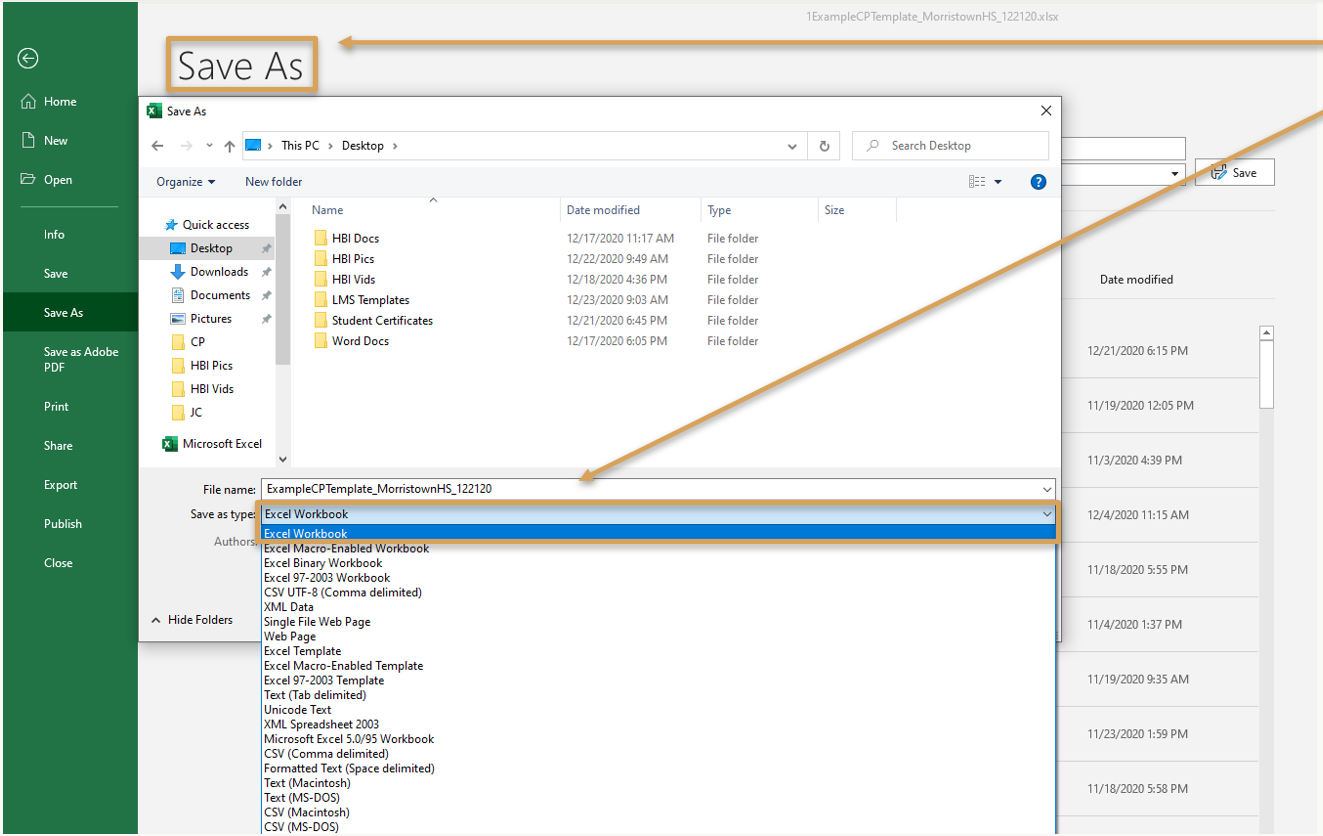Open recent locations dropdown in address bar
1323x836 pixels.
(x=792, y=146)
